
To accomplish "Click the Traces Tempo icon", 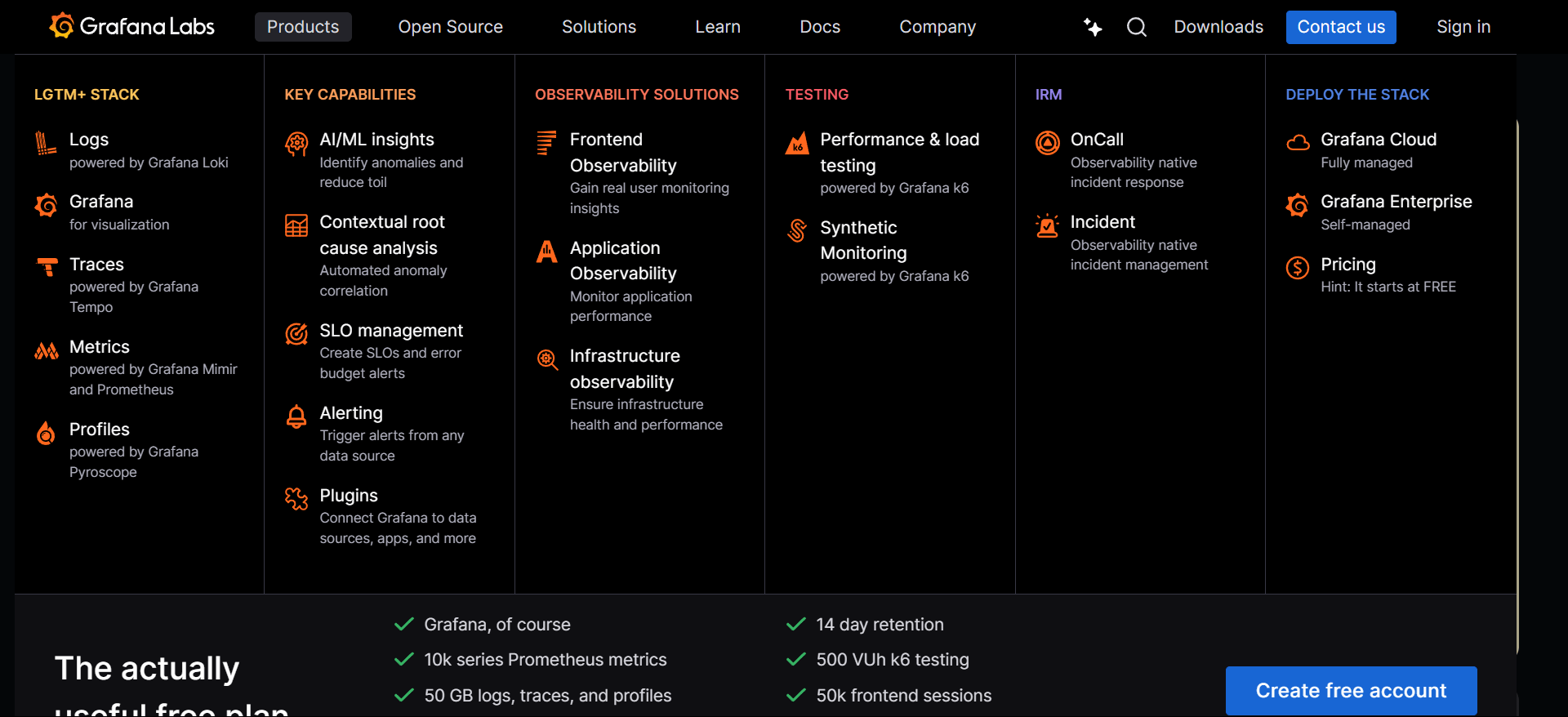I will [47, 267].
